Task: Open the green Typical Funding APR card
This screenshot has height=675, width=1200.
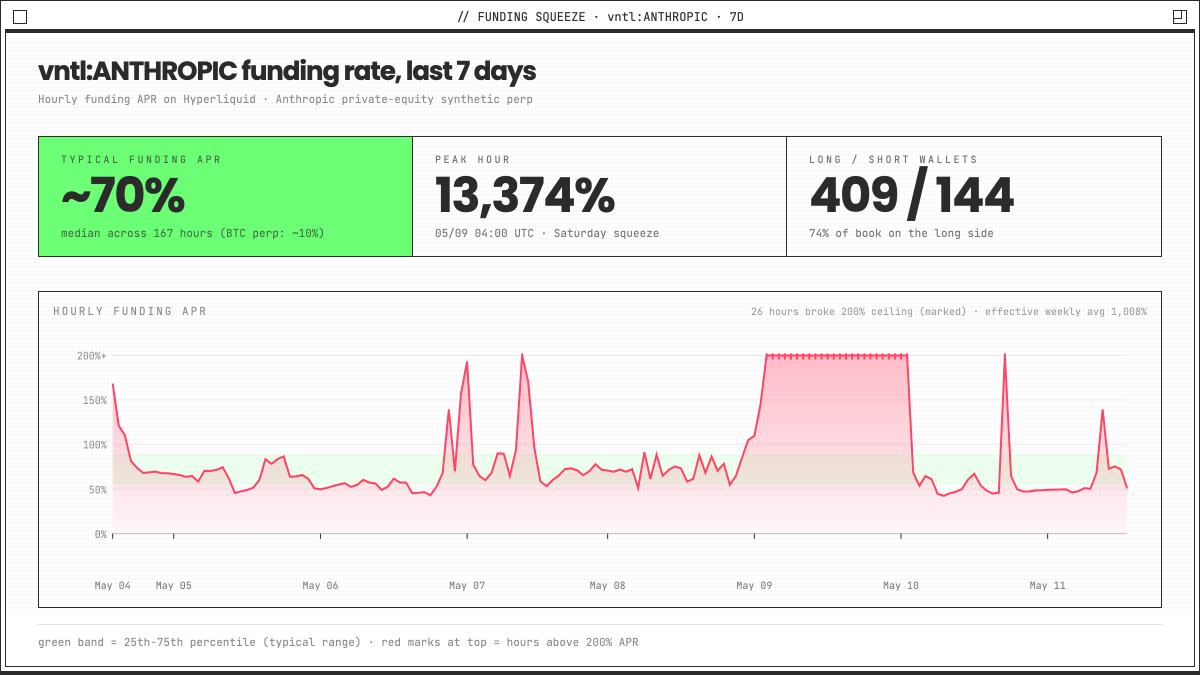Action: 225,196
